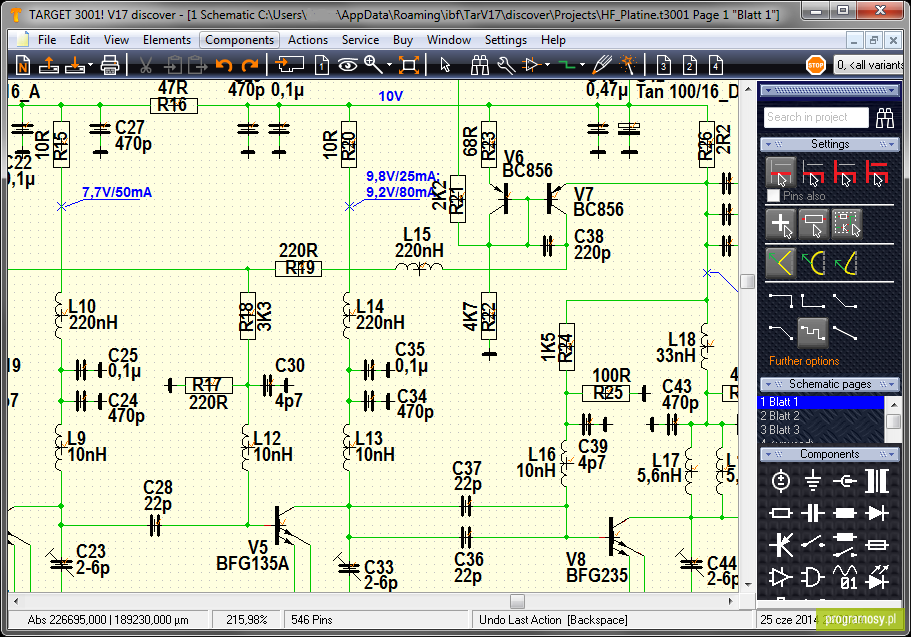Select page '3 Blatt 3' in list
Viewport: 911px width, 637px height.
point(822,430)
